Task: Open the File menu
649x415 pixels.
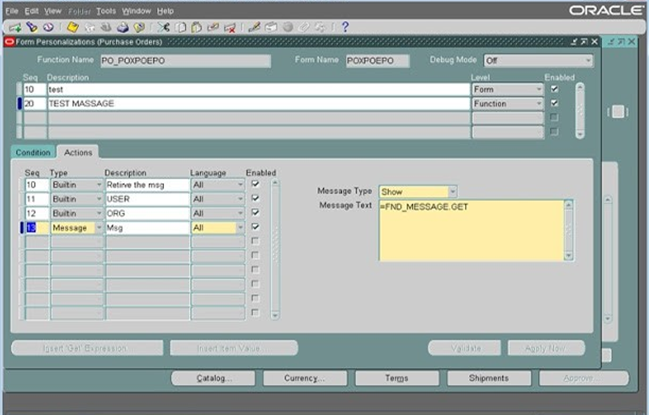Action: [x=12, y=11]
